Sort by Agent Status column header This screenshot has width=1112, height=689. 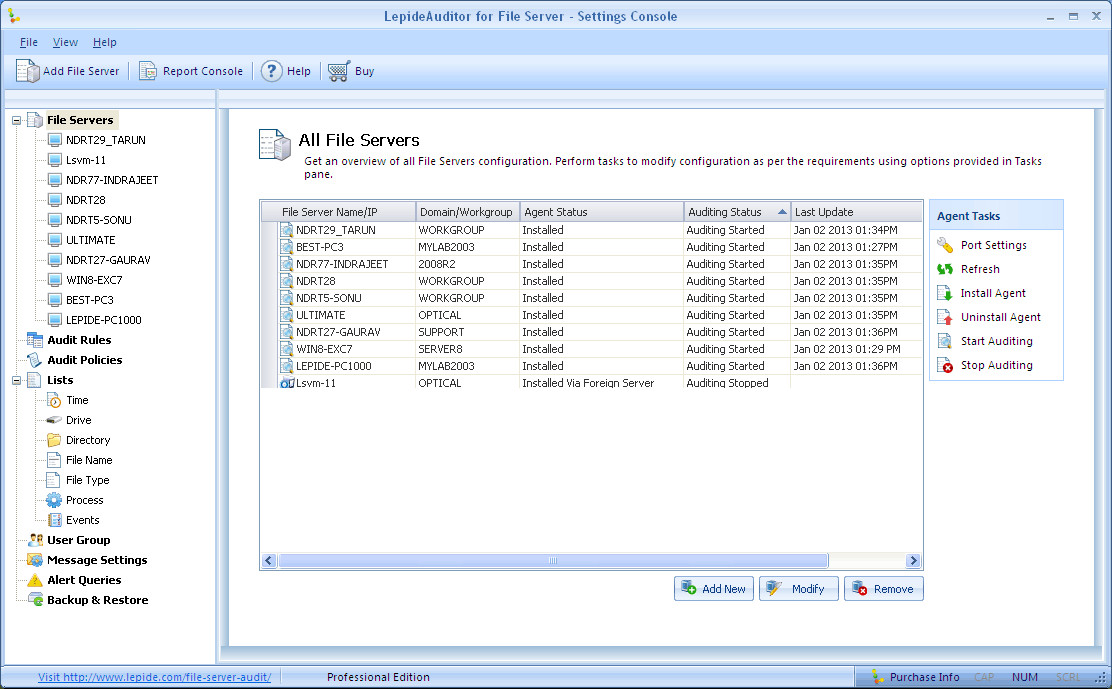(601, 212)
